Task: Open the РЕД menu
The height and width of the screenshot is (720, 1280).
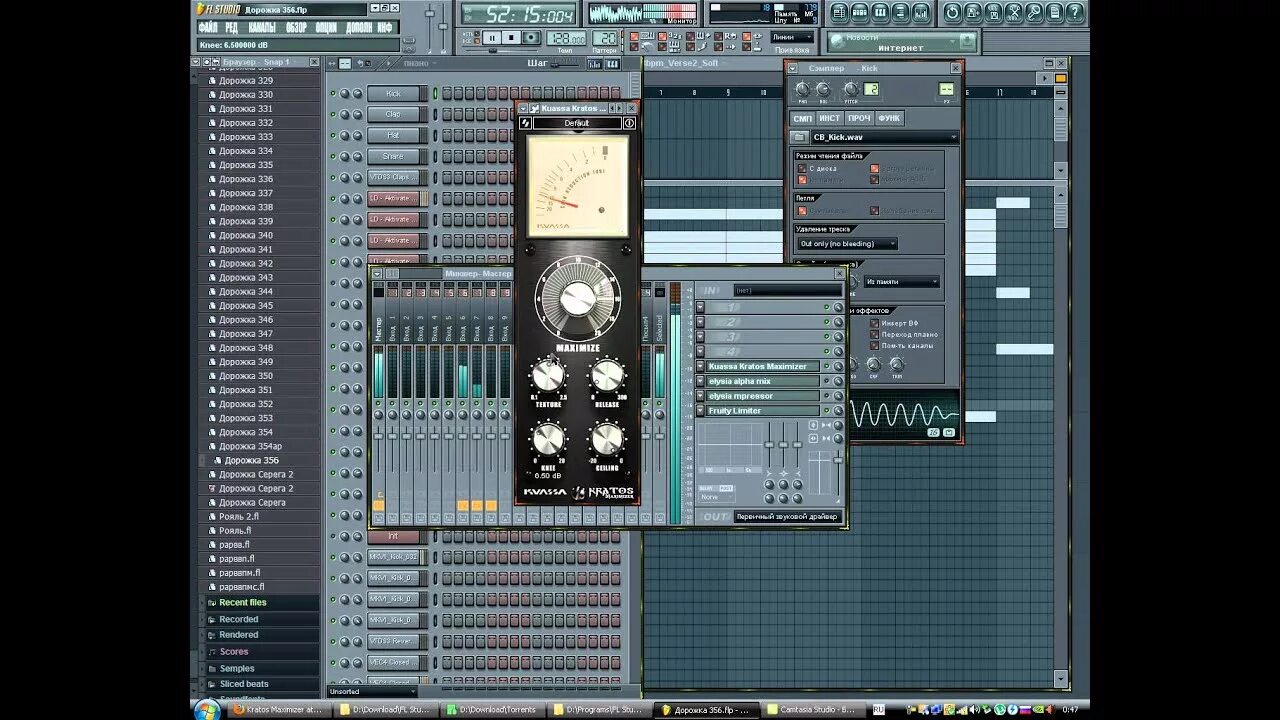Action: pyautogui.click(x=232, y=27)
